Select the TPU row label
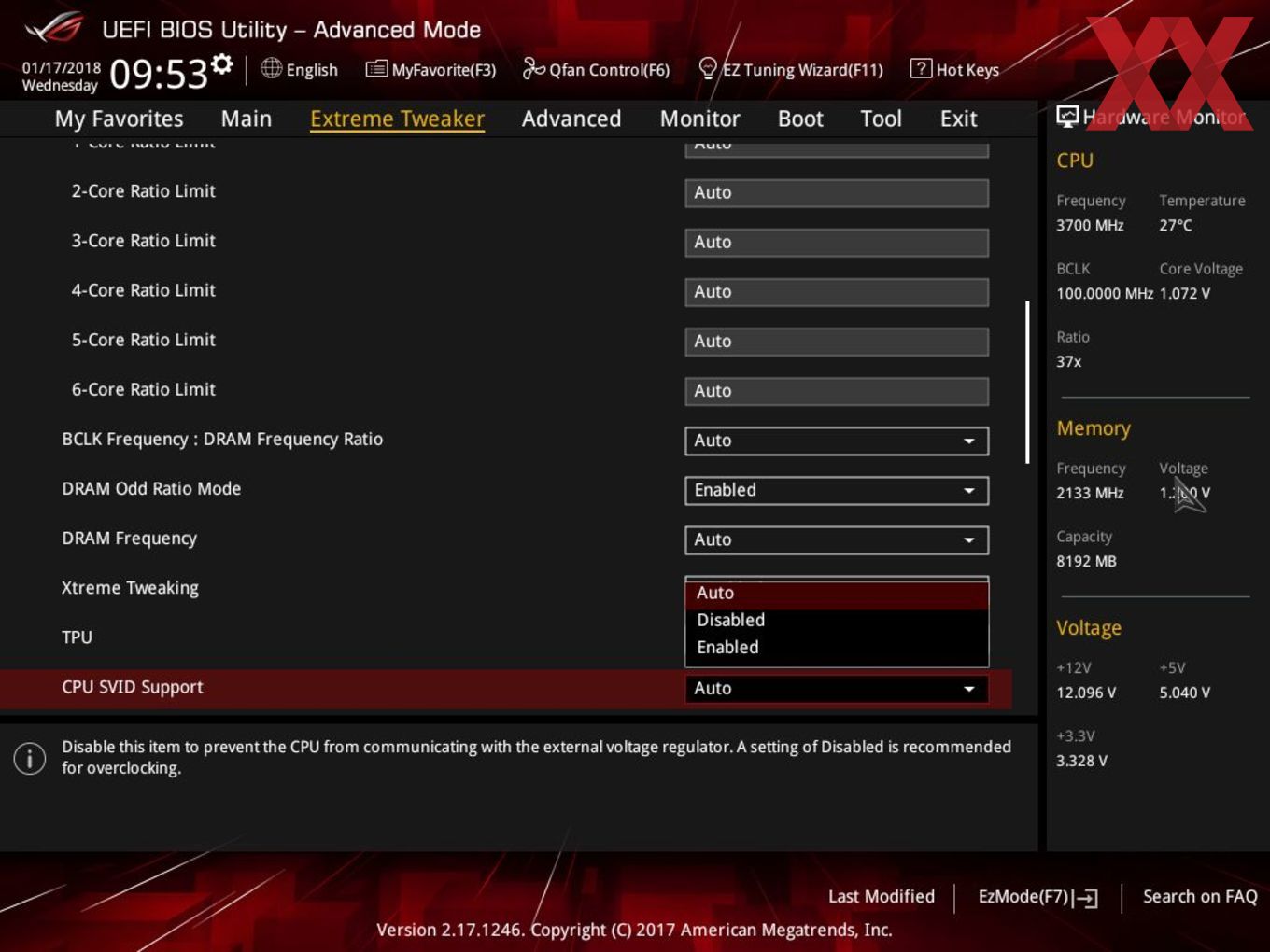Screen dimensions: 1270x952 (77, 637)
